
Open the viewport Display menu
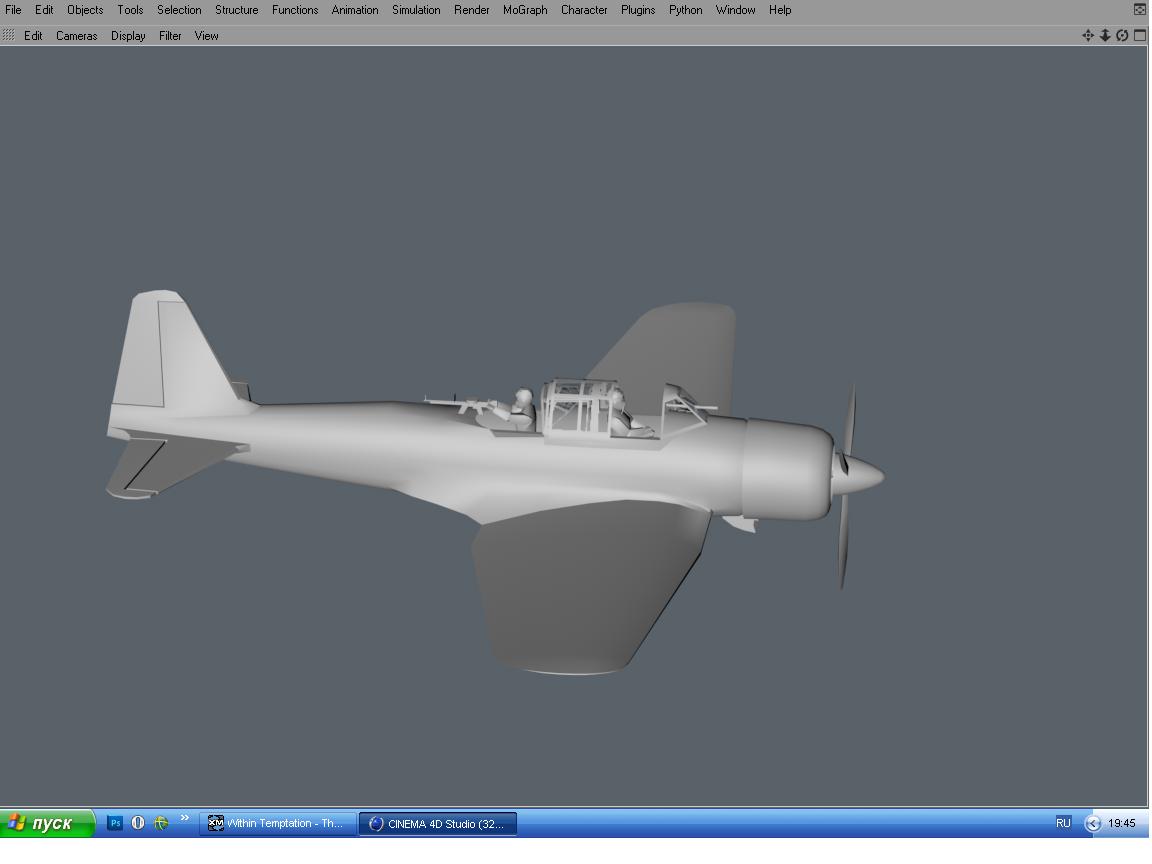[128, 36]
